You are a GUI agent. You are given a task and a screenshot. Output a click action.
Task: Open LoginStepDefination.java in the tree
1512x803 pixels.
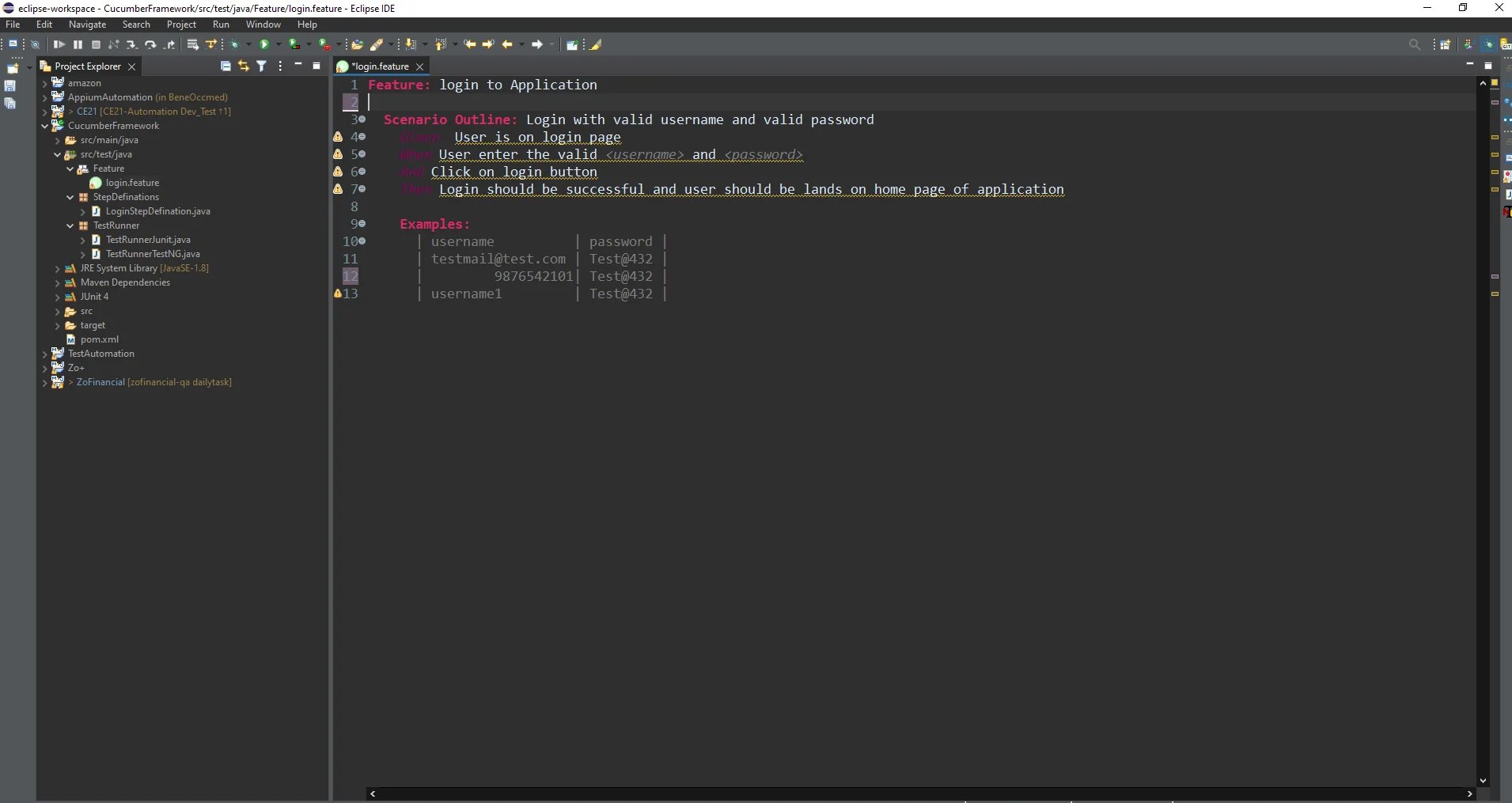point(157,211)
